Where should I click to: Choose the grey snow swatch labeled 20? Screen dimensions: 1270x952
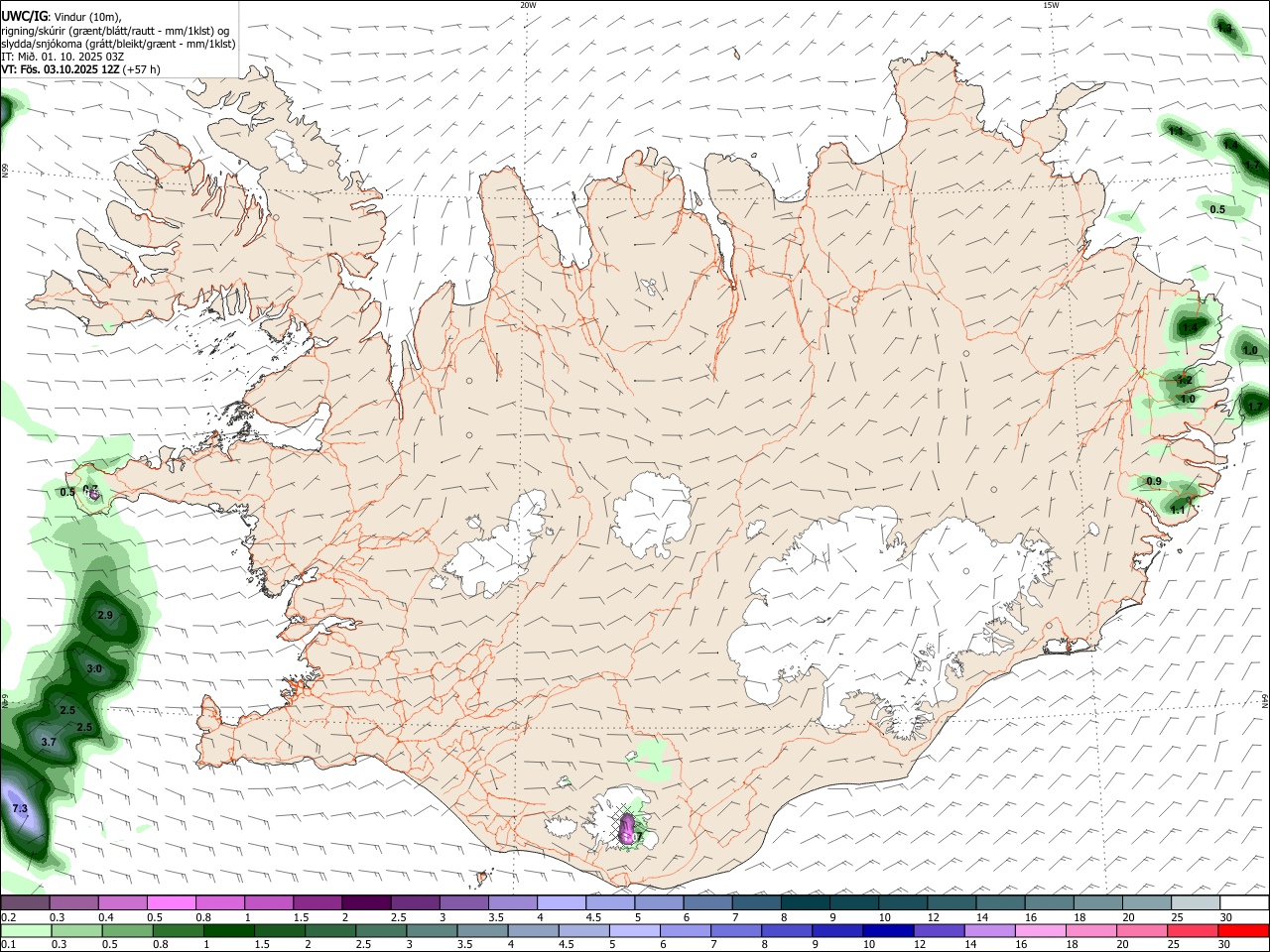(1147, 902)
